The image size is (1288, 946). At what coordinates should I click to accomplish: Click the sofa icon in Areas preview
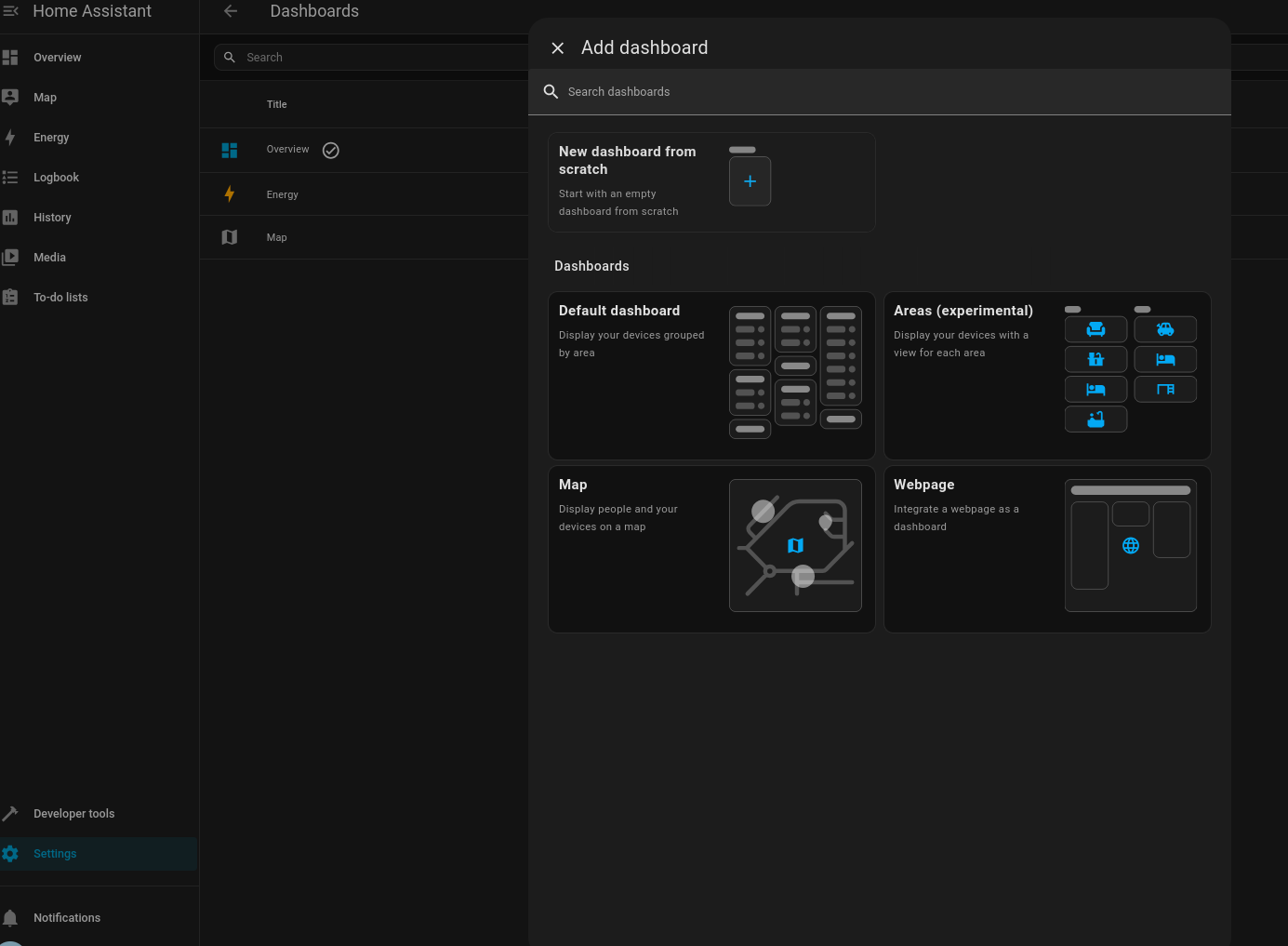coord(1095,329)
